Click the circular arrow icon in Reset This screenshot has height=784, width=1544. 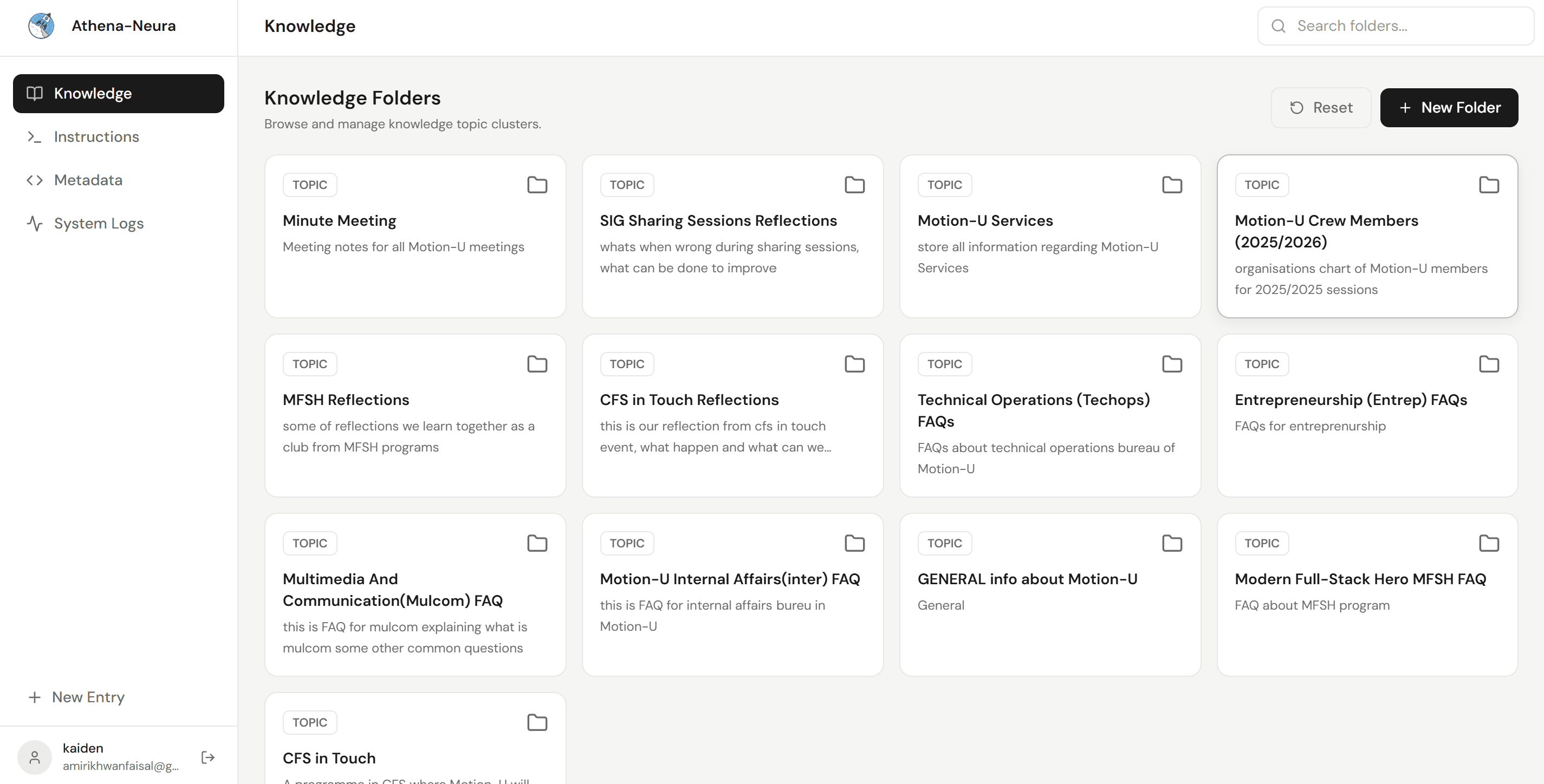pyautogui.click(x=1296, y=107)
